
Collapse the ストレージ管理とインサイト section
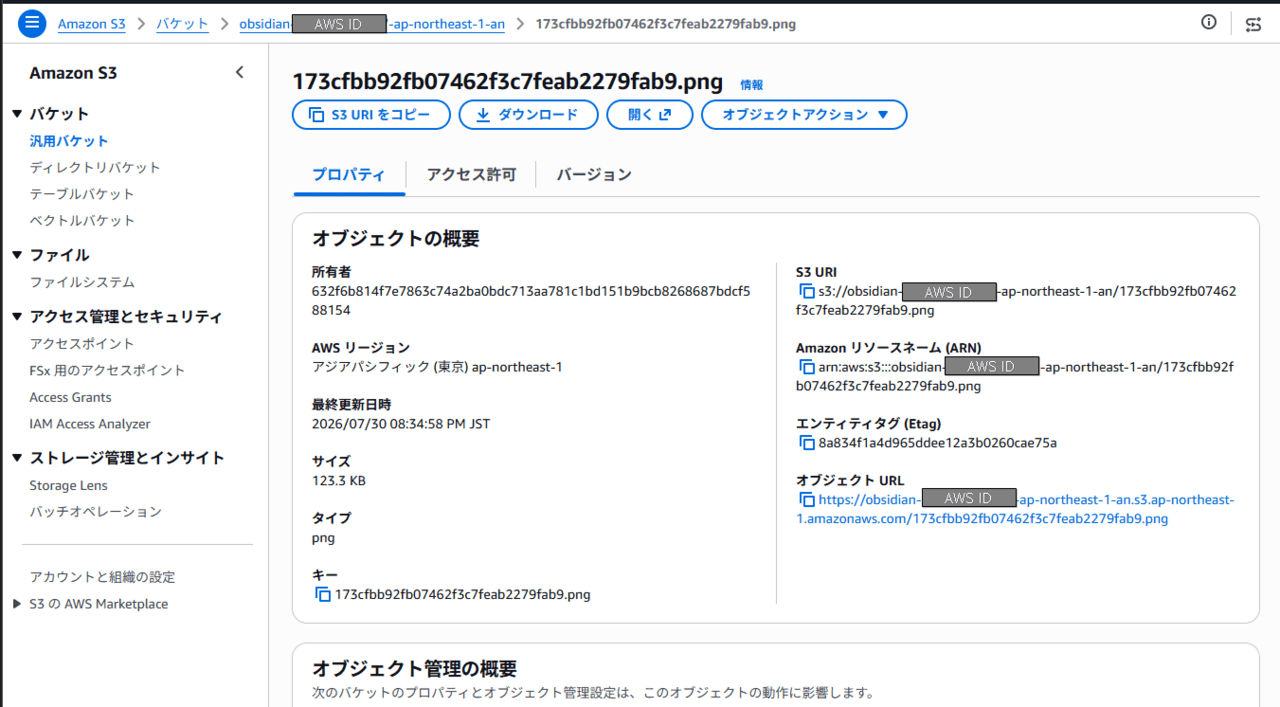[17, 458]
